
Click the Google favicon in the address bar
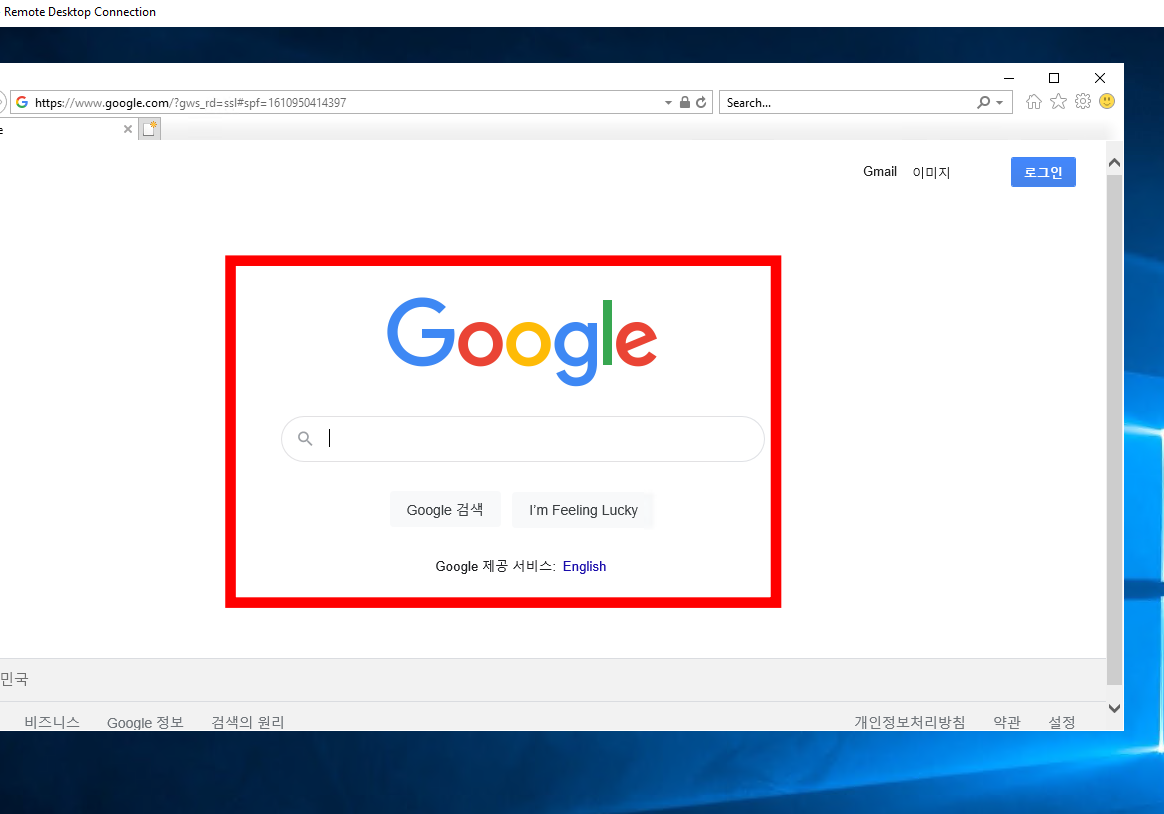pos(22,102)
